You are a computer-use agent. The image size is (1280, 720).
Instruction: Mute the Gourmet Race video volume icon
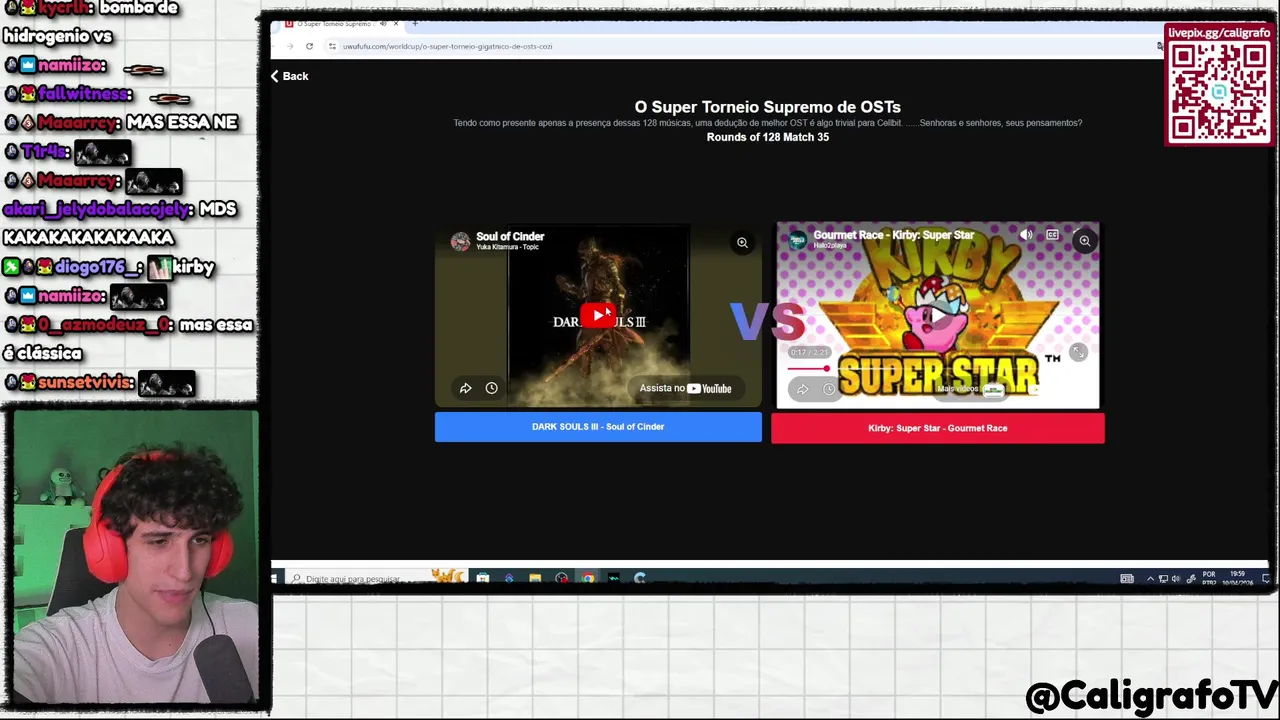(x=1026, y=235)
